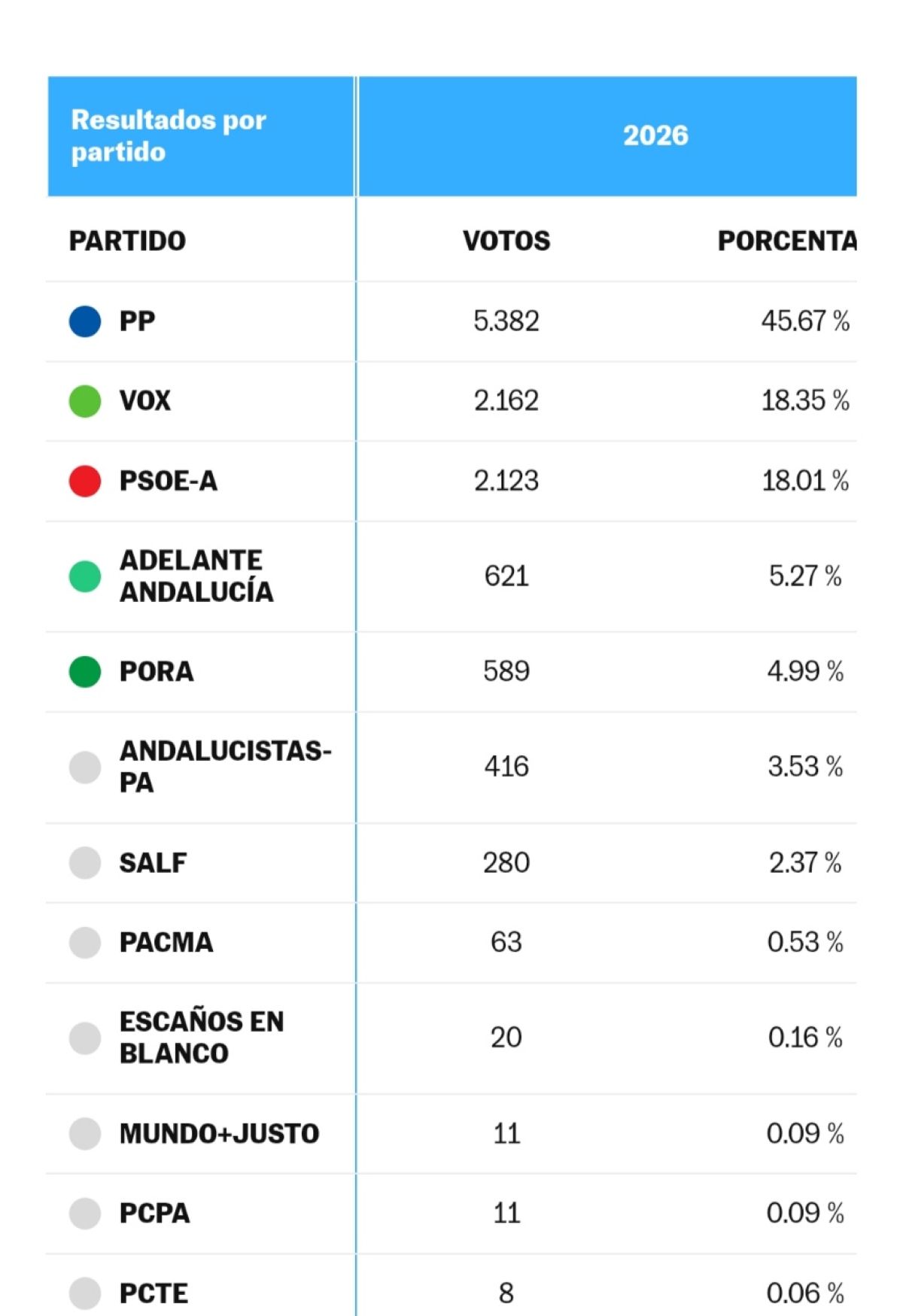
Task: Click the PCTE party name
Action: (x=154, y=1293)
